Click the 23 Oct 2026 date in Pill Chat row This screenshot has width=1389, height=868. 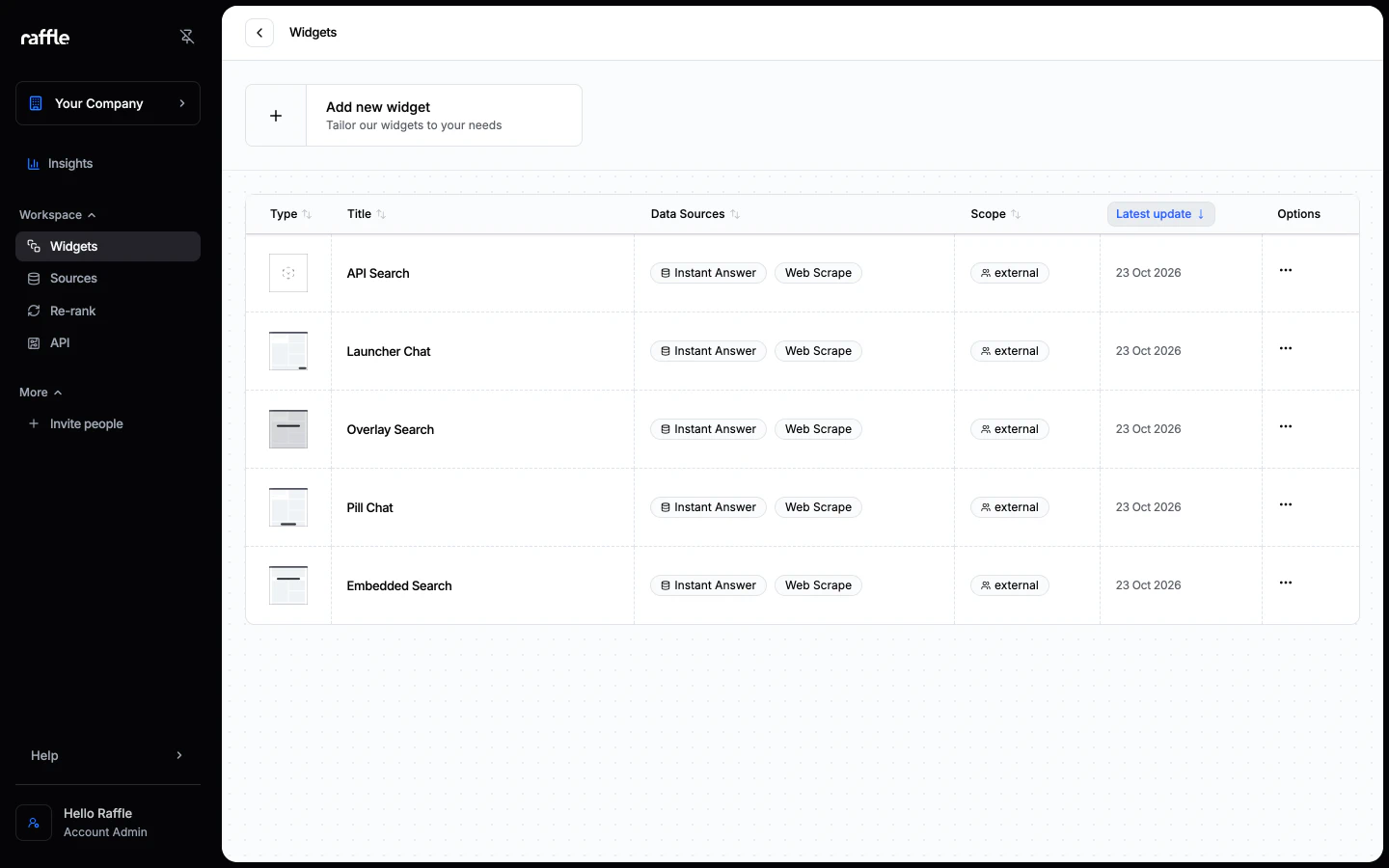1148,507
